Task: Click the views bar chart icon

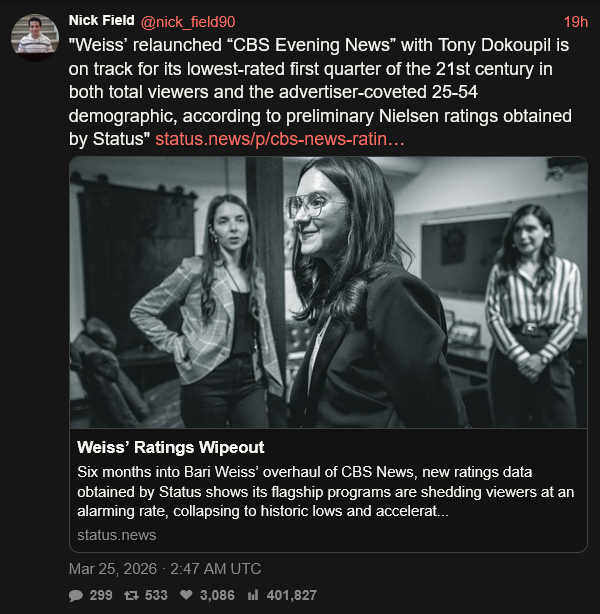Action: 253,595
